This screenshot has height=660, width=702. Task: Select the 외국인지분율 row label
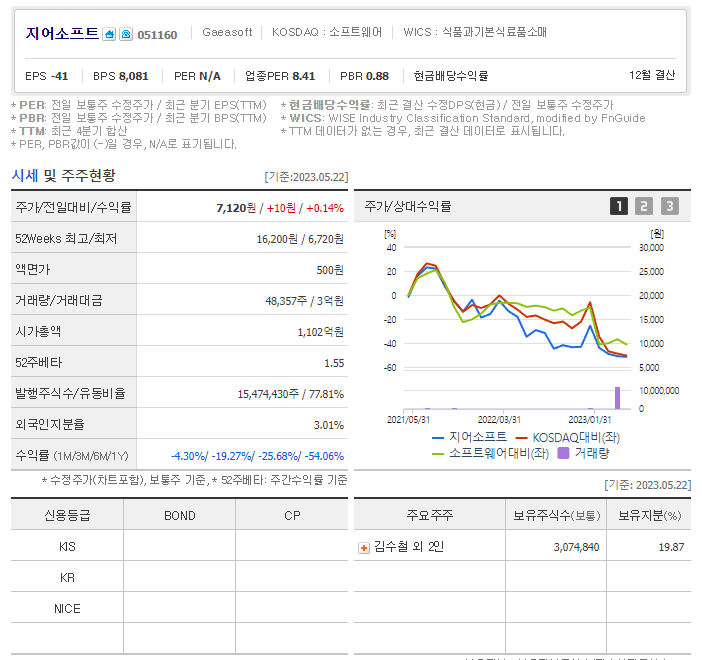pyautogui.click(x=50, y=424)
